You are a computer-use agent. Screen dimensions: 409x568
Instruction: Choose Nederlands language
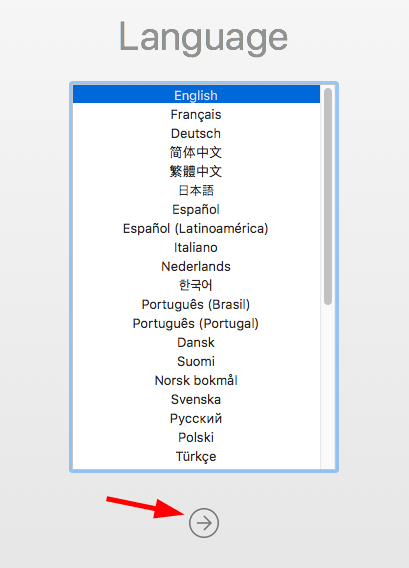(x=196, y=266)
